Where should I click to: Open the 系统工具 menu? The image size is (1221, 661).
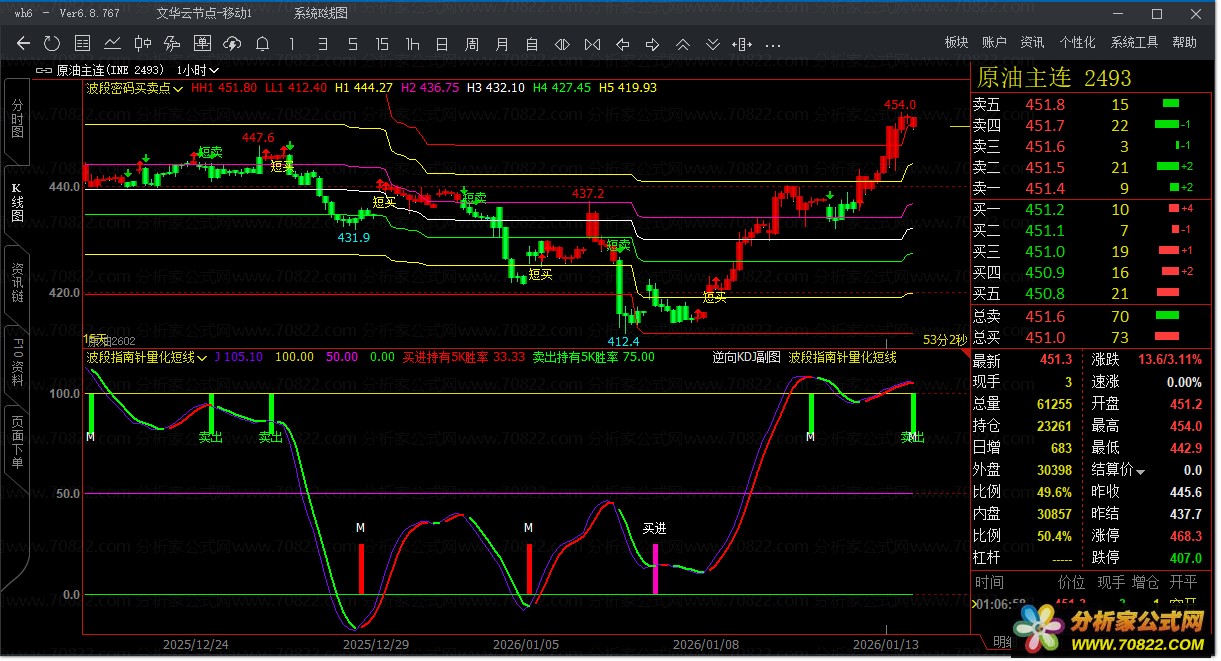pyautogui.click(x=1134, y=42)
